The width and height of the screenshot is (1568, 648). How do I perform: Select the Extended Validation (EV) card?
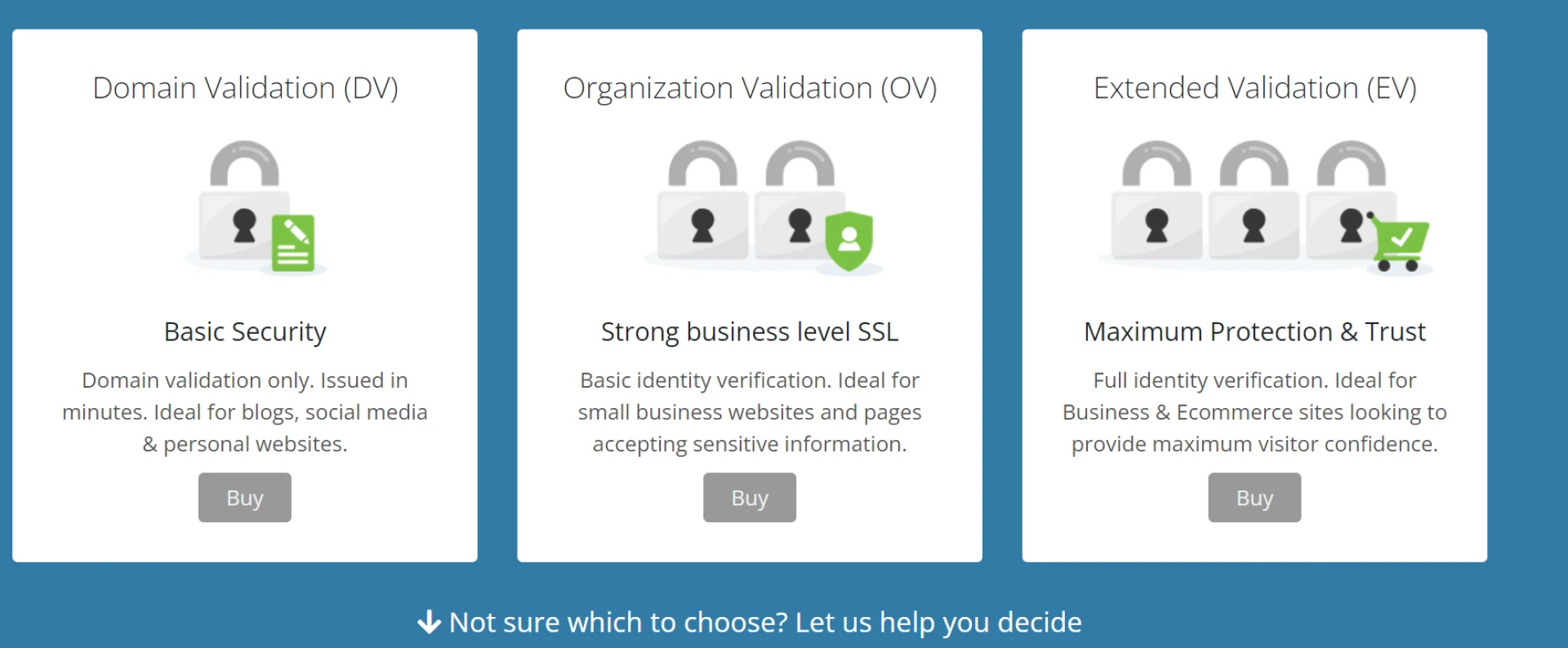(x=1254, y=294)
